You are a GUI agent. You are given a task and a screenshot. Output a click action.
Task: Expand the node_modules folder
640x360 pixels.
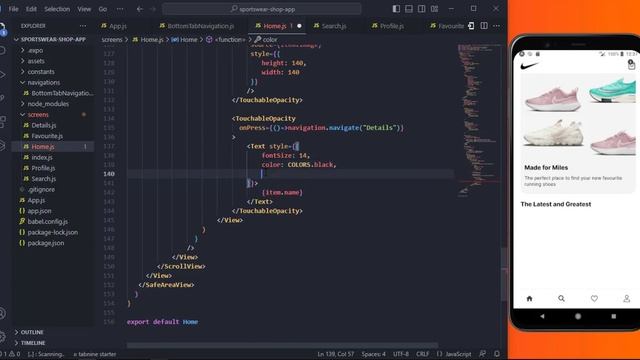coord(53,104)
